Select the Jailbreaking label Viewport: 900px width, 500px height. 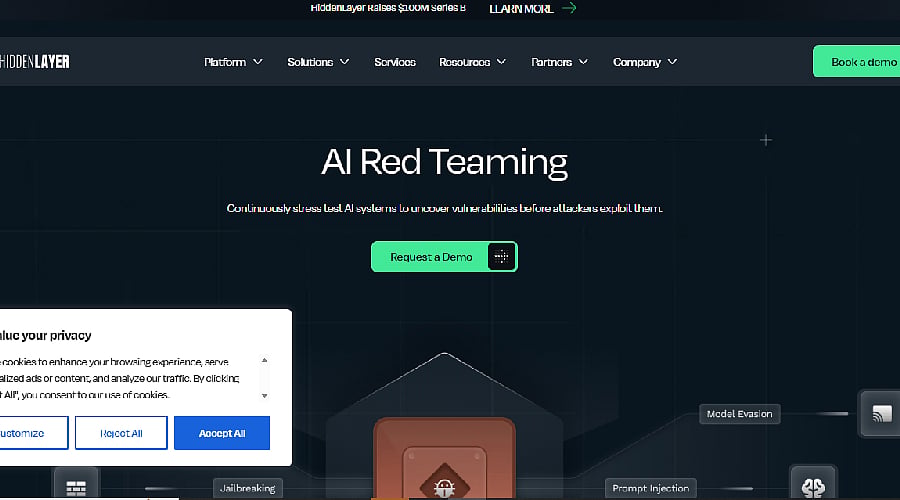coord(247,488)
